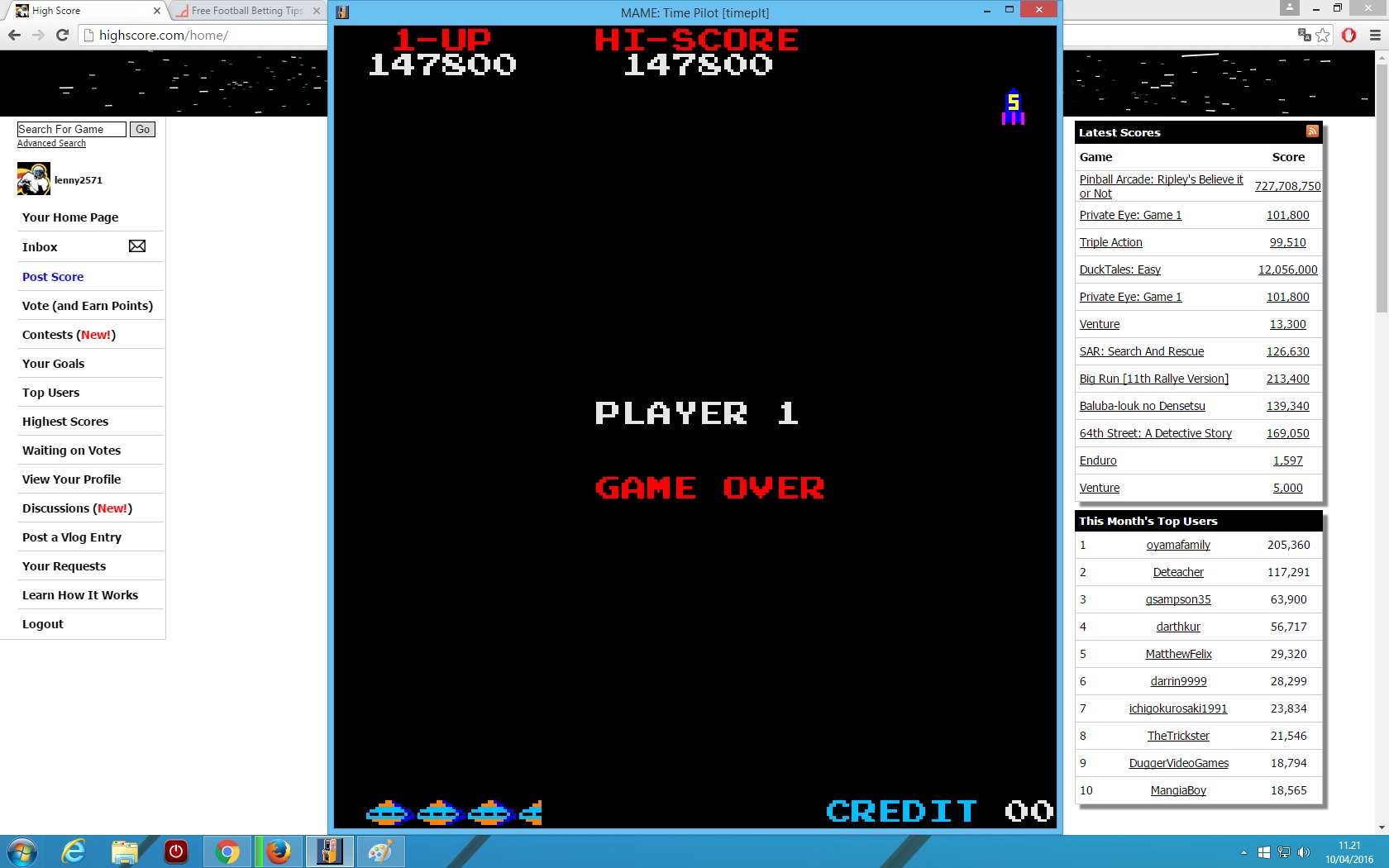The width and height of the screenshot is (1389, 868).
Task: Show hidden system tray icons
Action: [1243, 852]
